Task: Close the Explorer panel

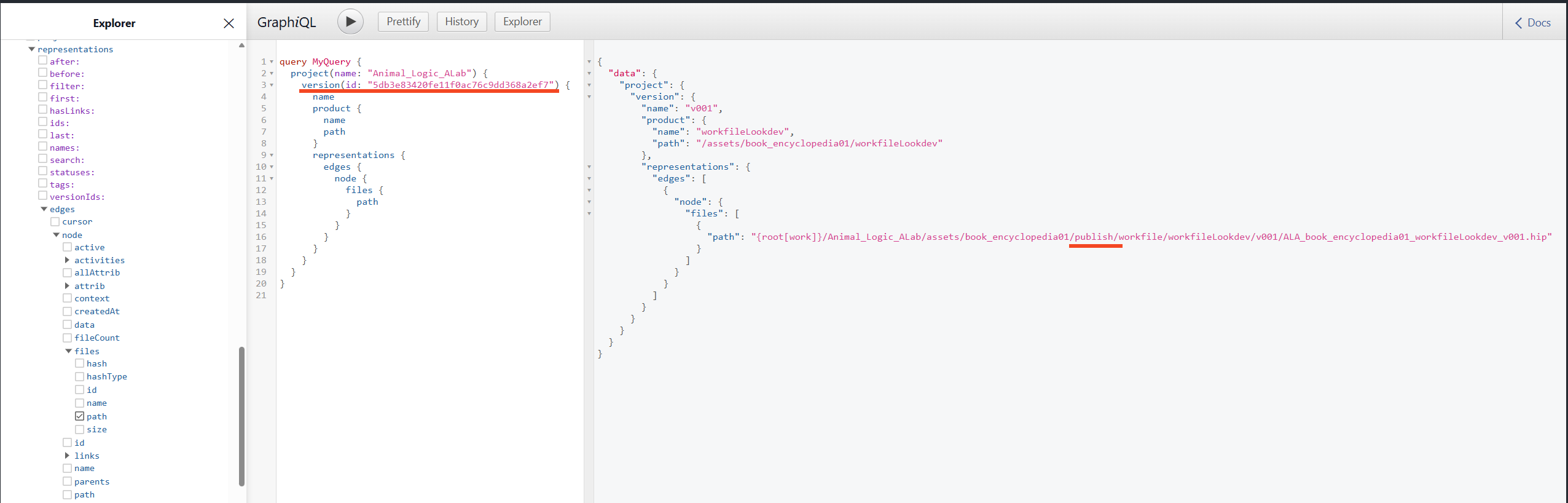Action: (x=229, y=23)
